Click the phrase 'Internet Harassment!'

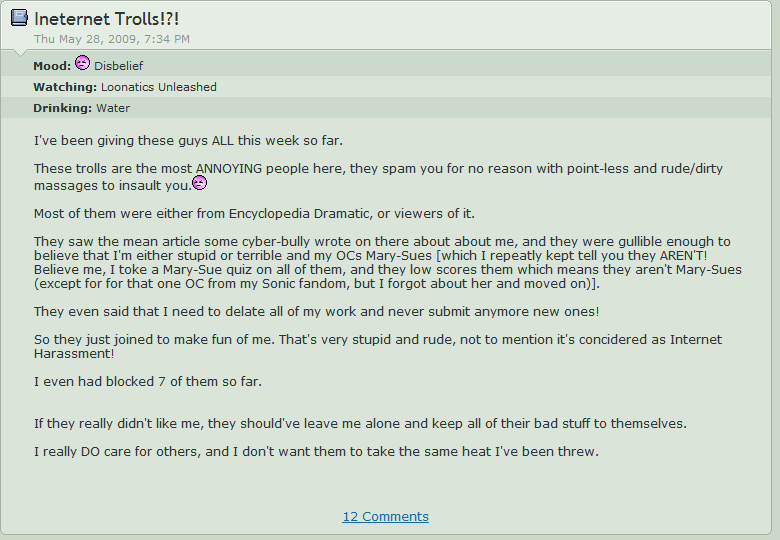point(84,353)
